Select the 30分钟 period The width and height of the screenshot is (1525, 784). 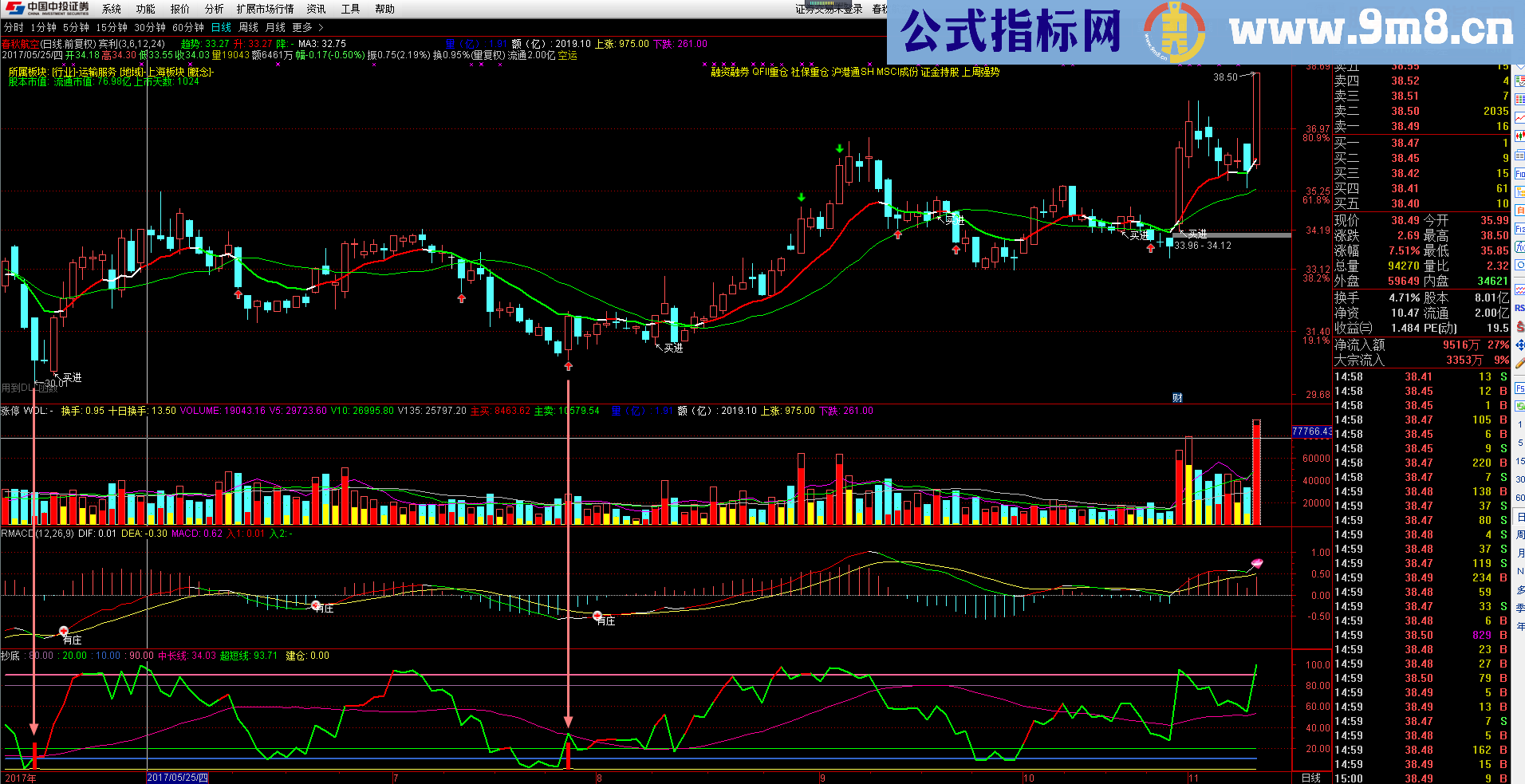pyautogui.click(x=150, y=27)
